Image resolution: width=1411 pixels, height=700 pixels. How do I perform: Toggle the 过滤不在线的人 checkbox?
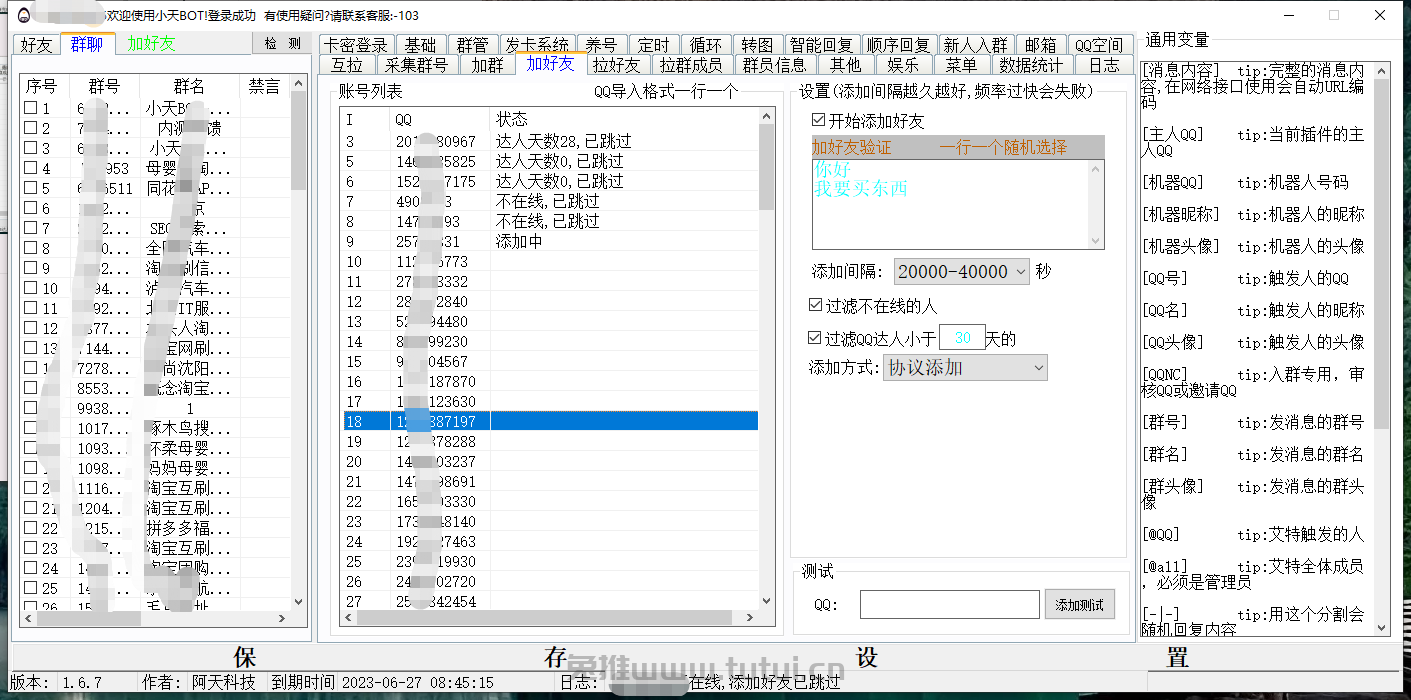click(x=815, y=305)
